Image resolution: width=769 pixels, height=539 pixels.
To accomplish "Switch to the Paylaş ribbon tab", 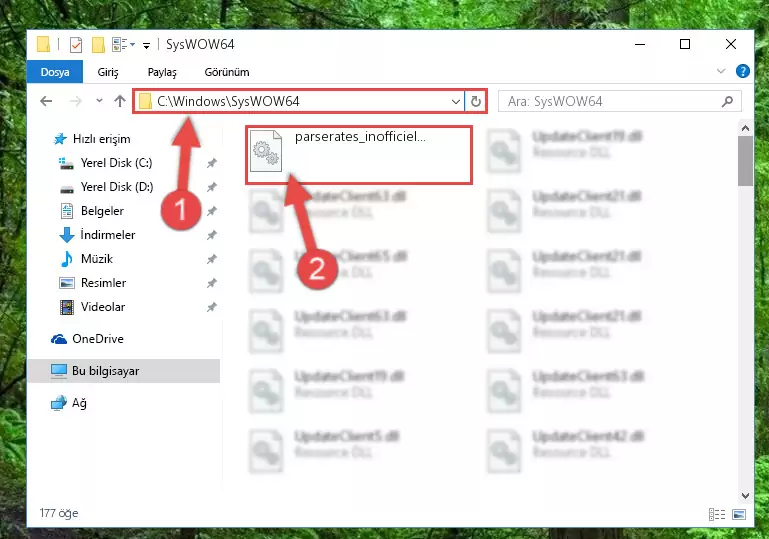I will pyautogui.click(x=162, y=72).
